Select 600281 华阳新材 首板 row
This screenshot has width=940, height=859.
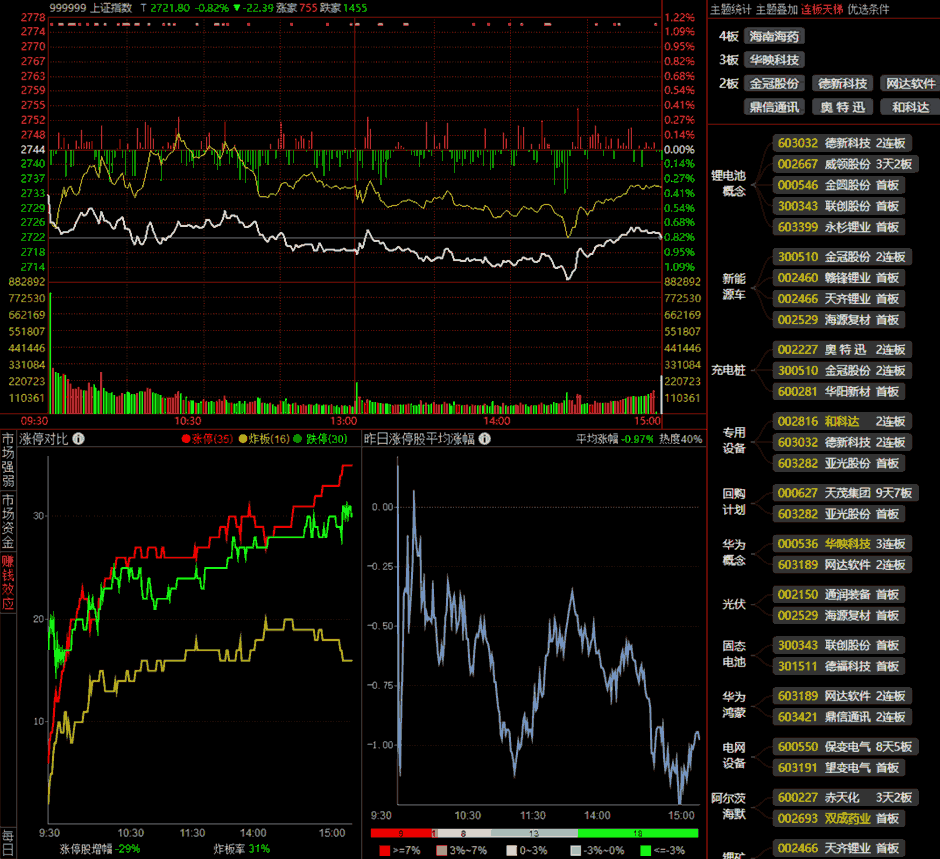click(x=838, y=391)
